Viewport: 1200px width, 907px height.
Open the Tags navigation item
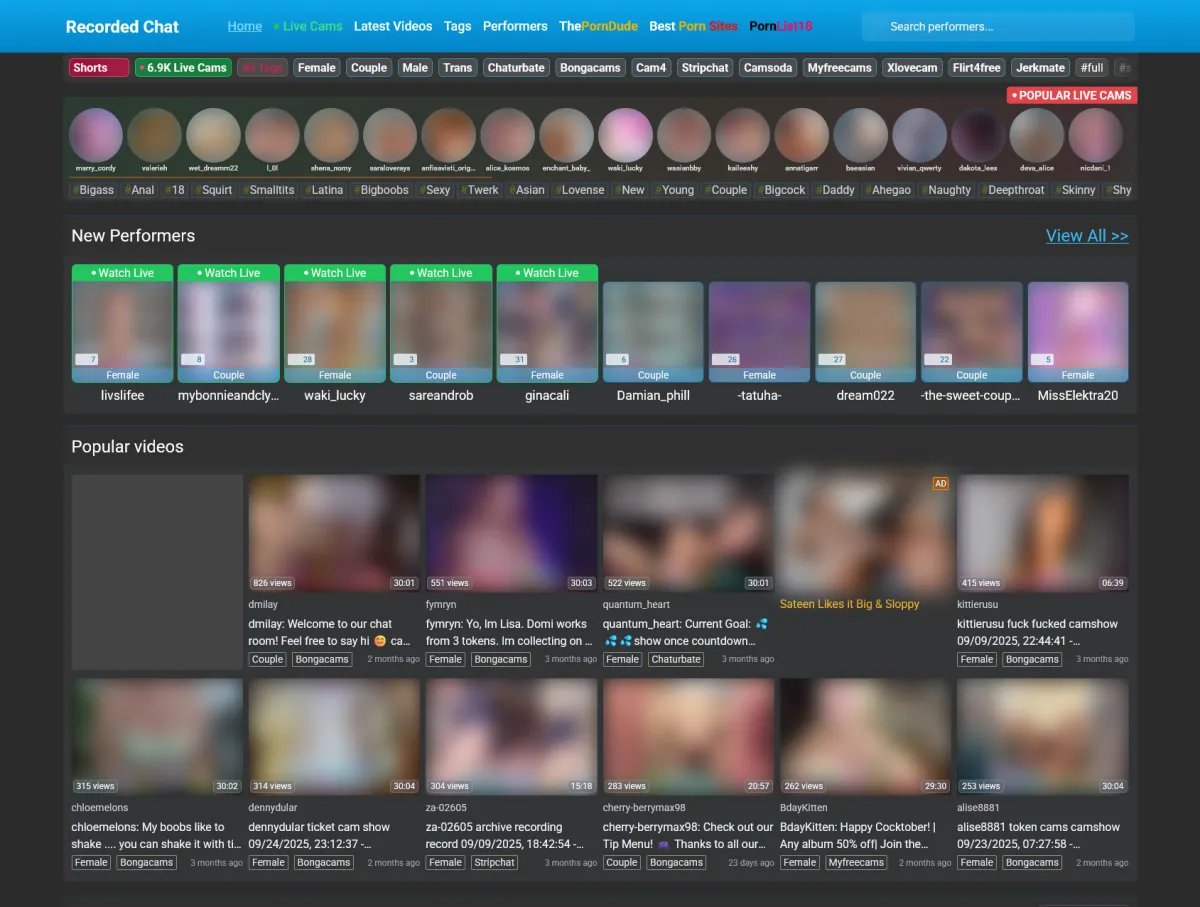click(x=457, y=26)
